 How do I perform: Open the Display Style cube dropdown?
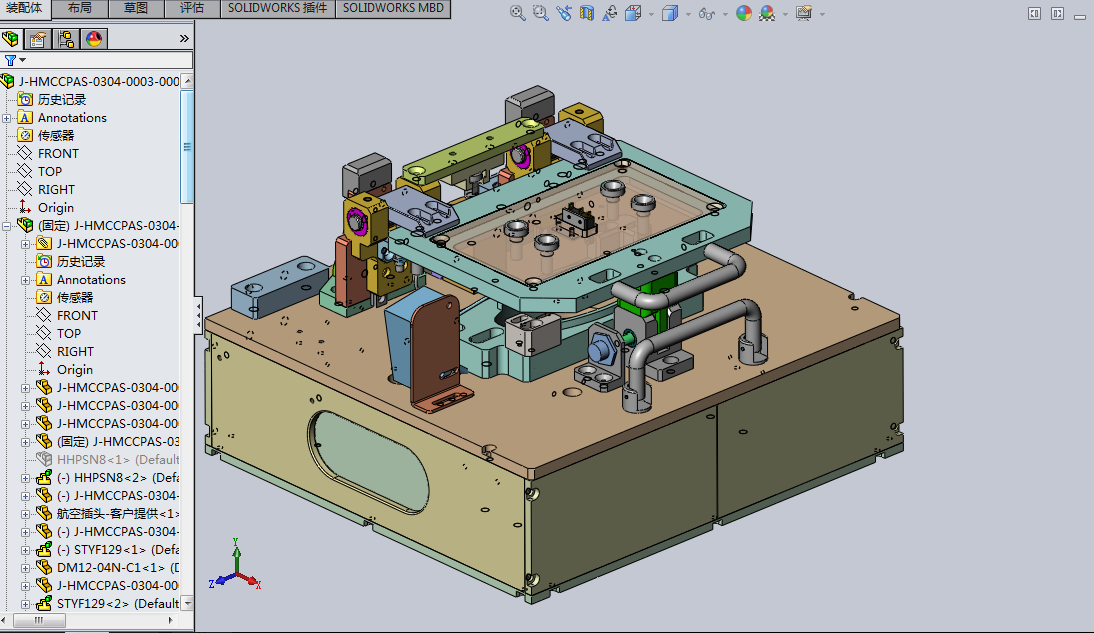click(671, 13)
